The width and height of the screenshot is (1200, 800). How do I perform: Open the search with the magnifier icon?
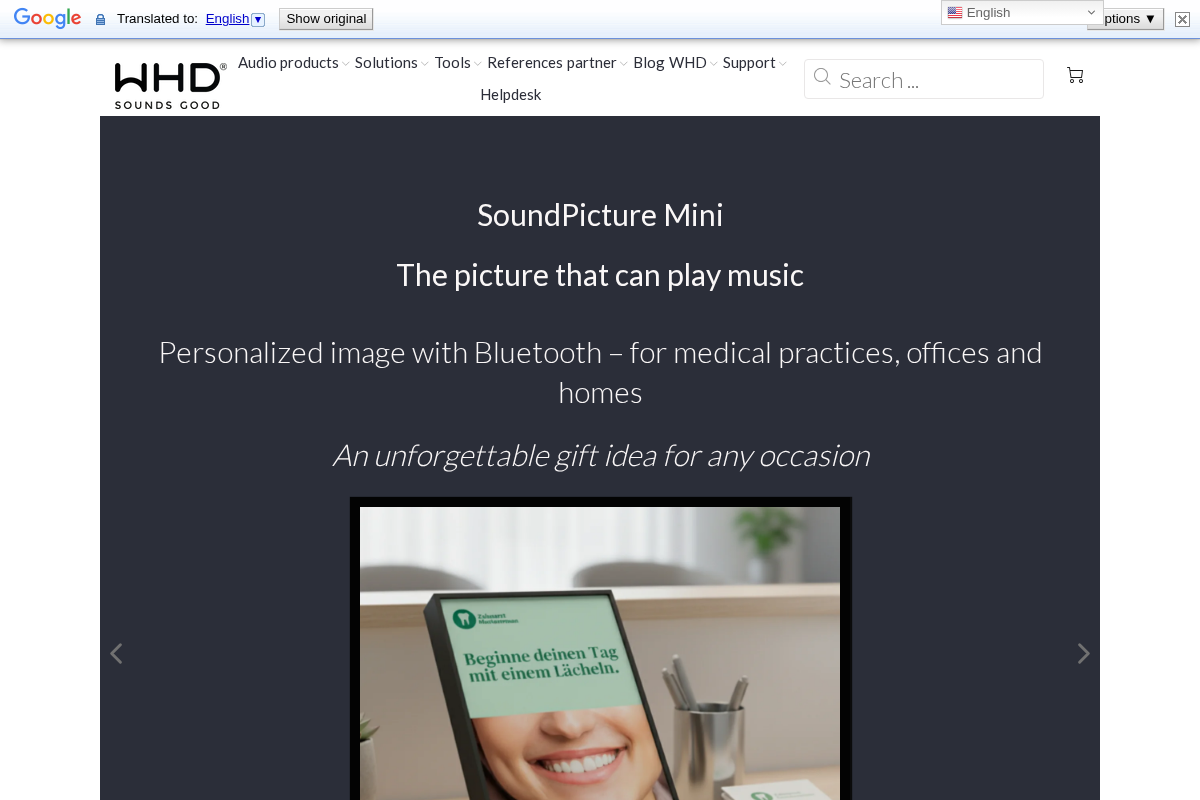822,76
